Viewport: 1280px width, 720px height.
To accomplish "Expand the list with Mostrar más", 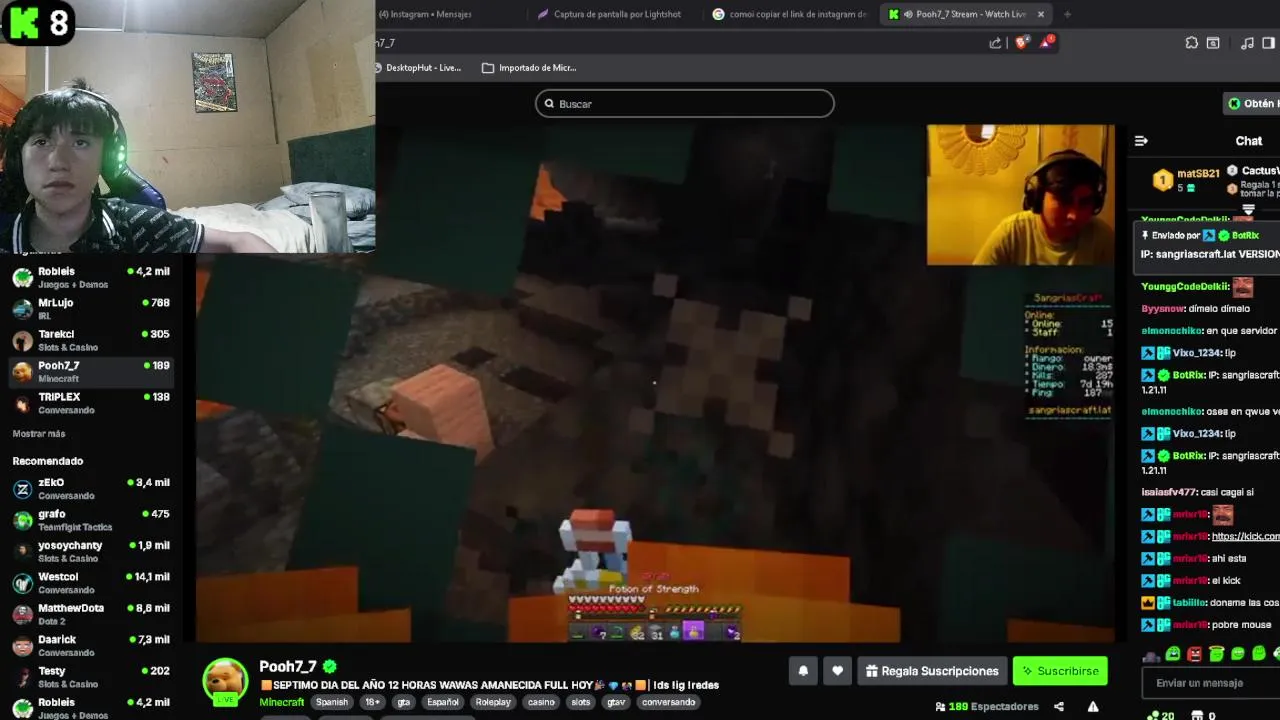I will [39, 434].
